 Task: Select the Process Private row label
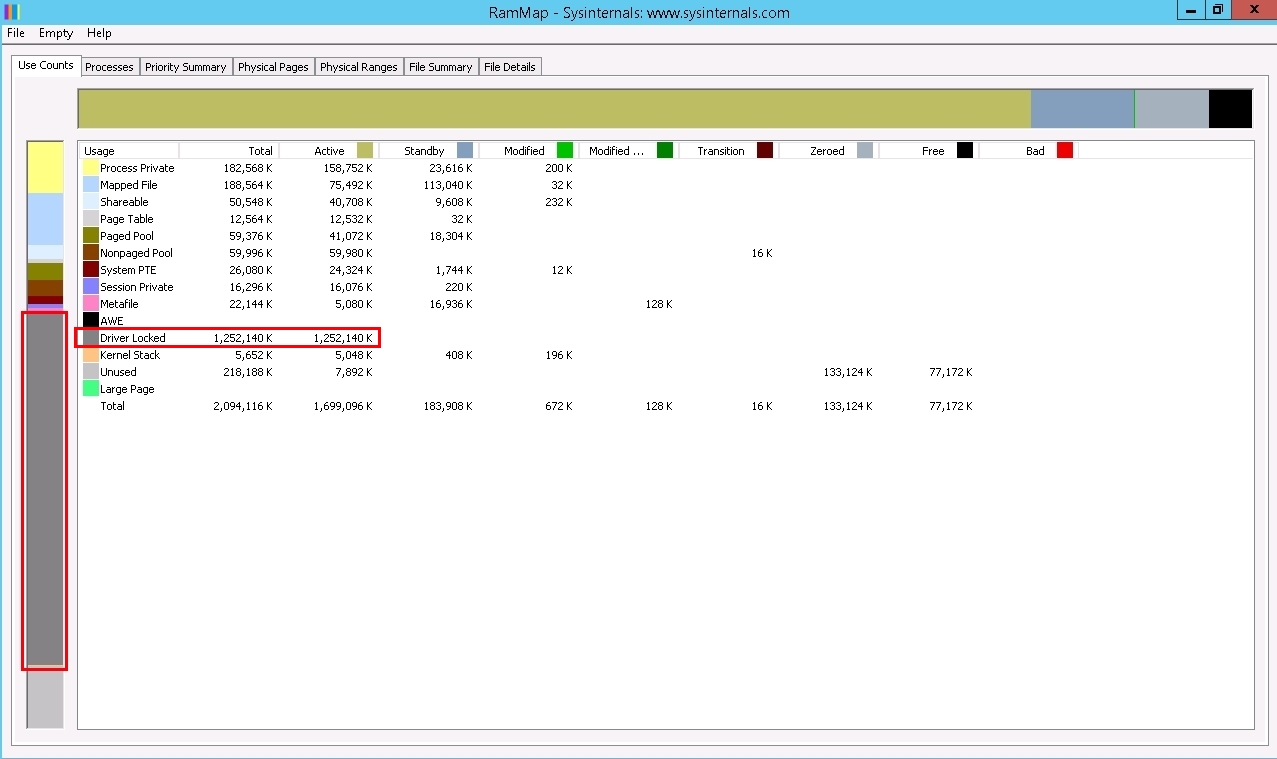click(x=137, y=168)
